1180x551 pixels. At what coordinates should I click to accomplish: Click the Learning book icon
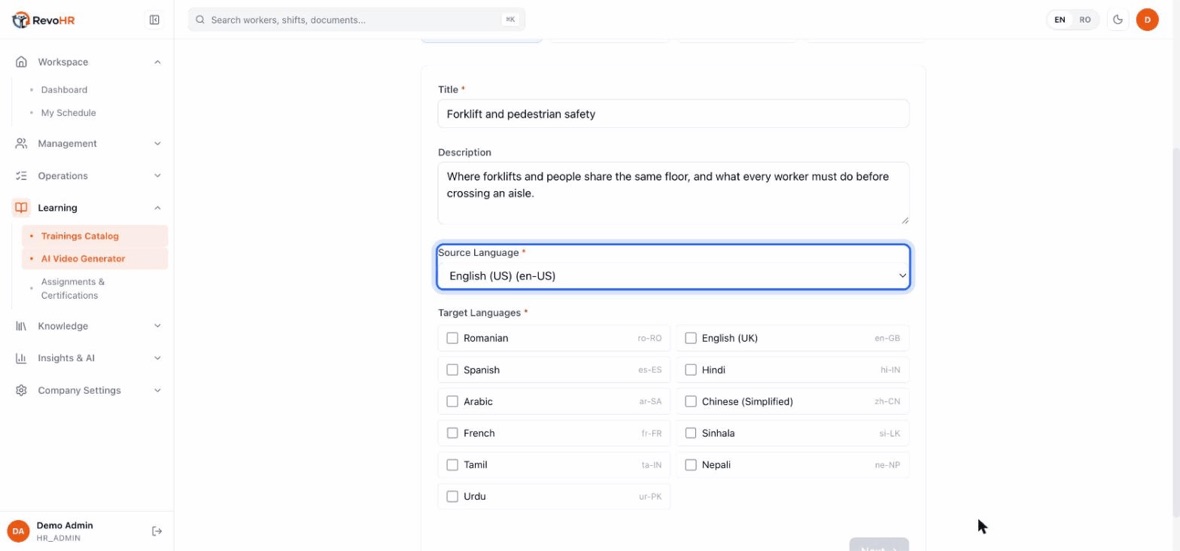pos(22,208)
